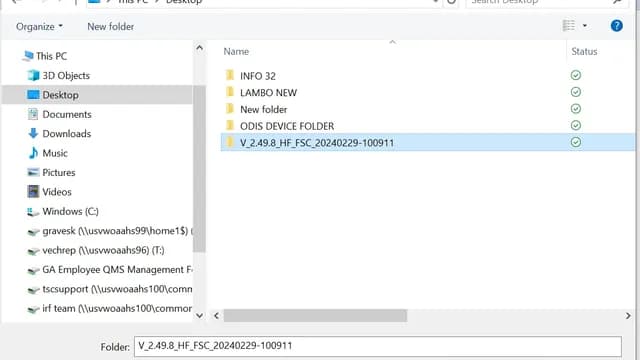The width and height of the screenshot is (640, 360).
Task: Select irf team network drive
Action: [x=117, y=308]
